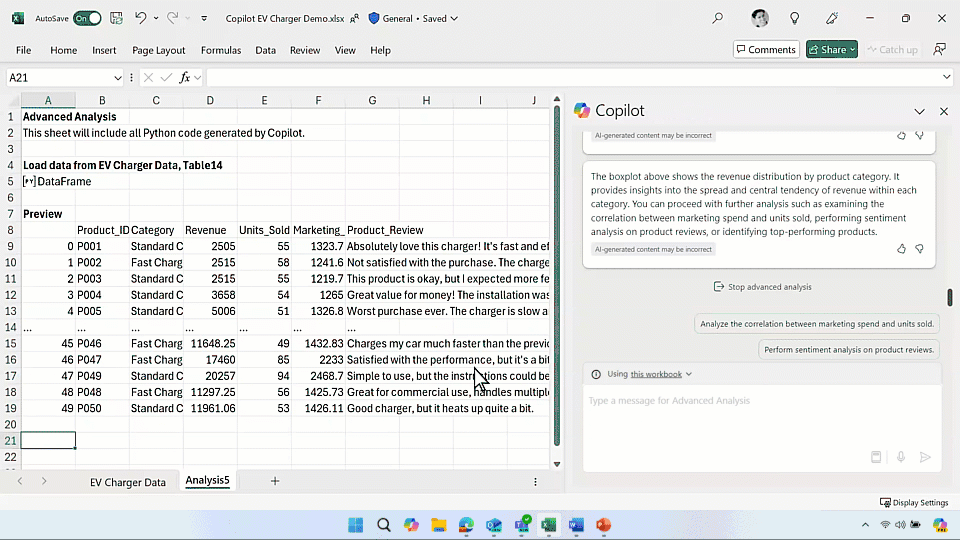Click Stop advanced analysis
The height and width of the screenshot is (540, 960).
coord(762,287)
